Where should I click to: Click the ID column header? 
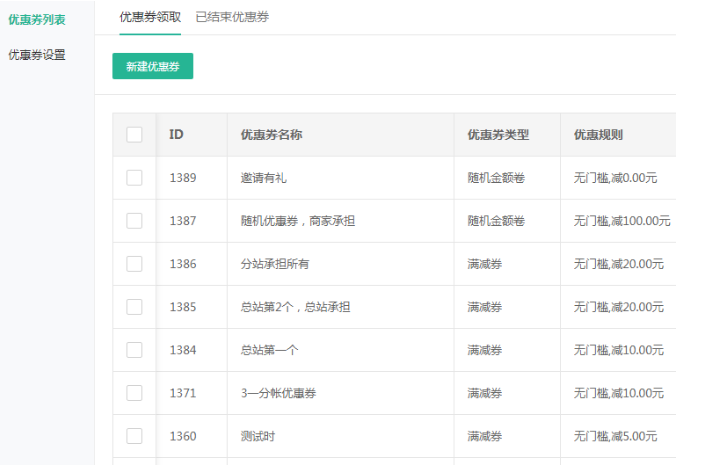pyautogui.click(x=176, y=135)
